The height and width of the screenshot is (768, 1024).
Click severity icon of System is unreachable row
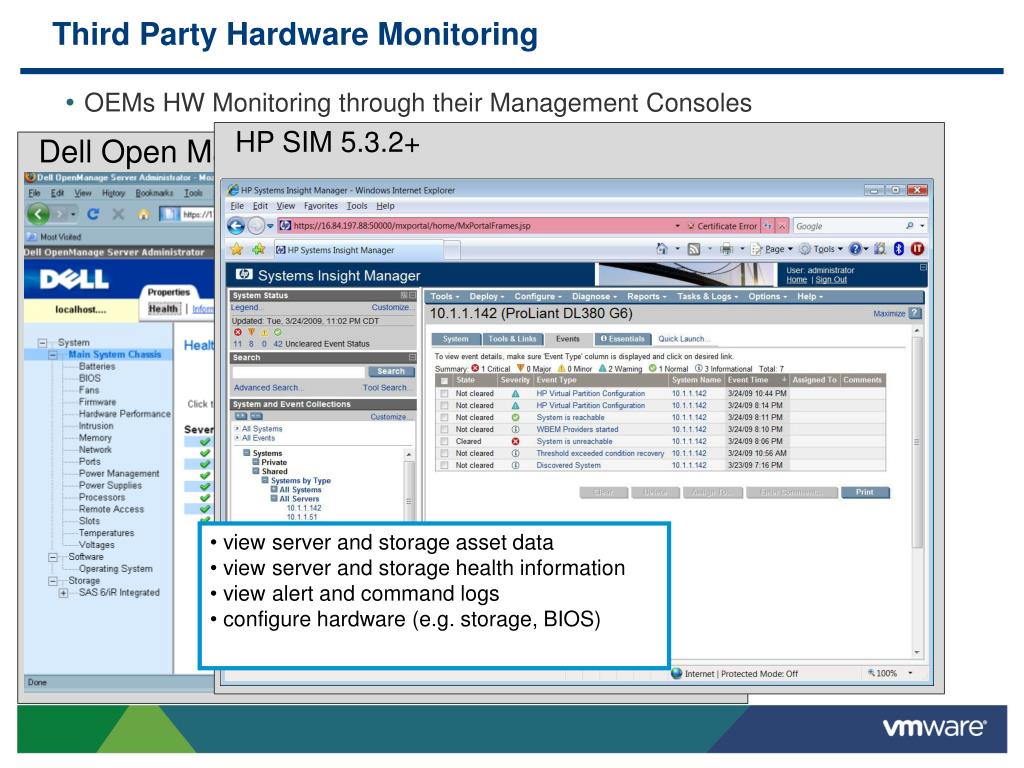click(x=515, y=441)
